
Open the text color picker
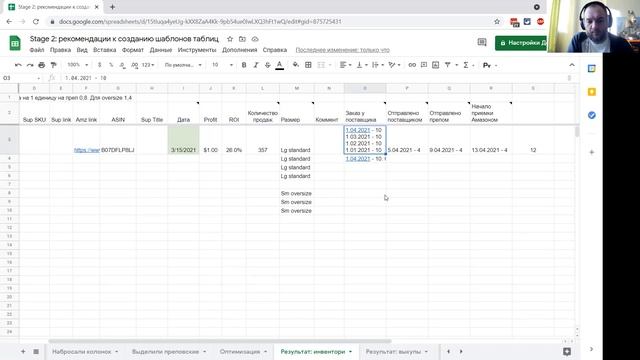(x=280, y=65)
